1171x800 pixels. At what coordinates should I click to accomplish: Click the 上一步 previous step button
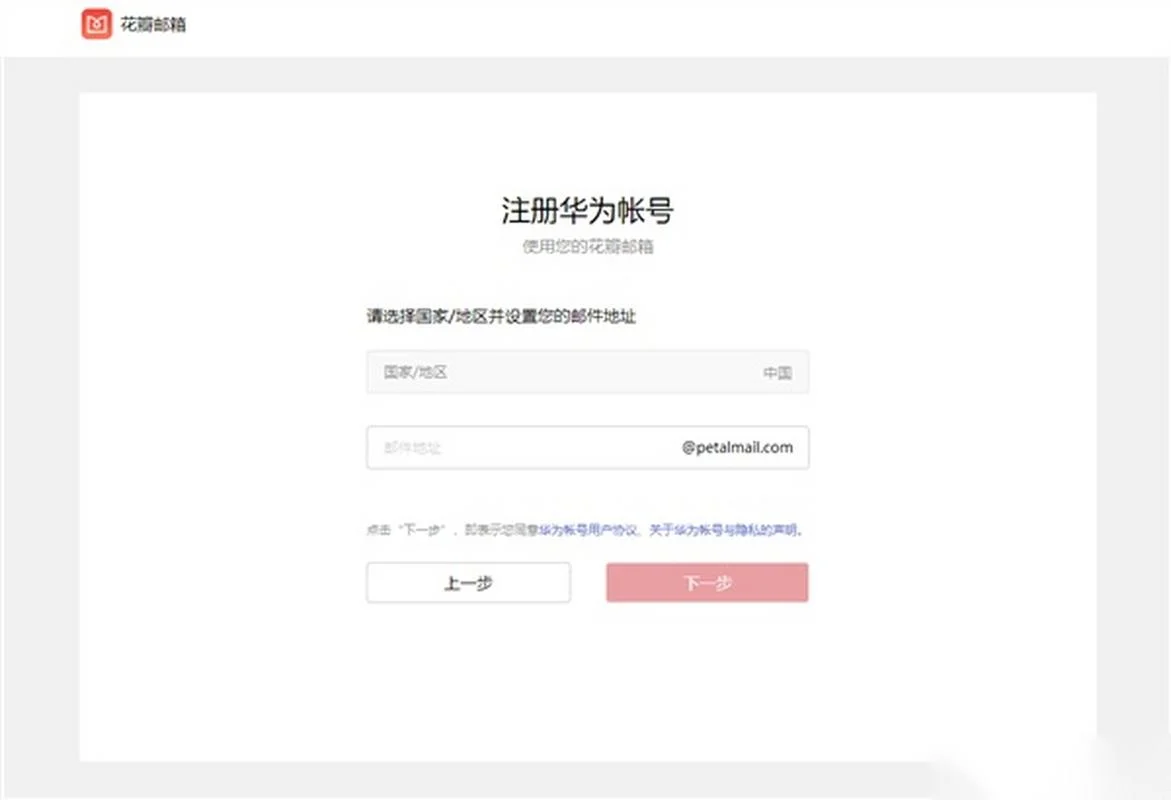coord(468,583)
